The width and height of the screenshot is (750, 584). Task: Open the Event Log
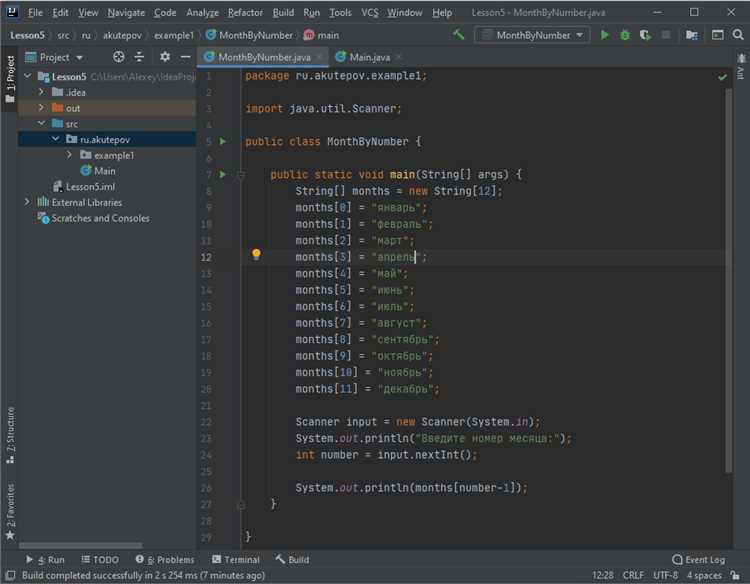pos(699,560)
